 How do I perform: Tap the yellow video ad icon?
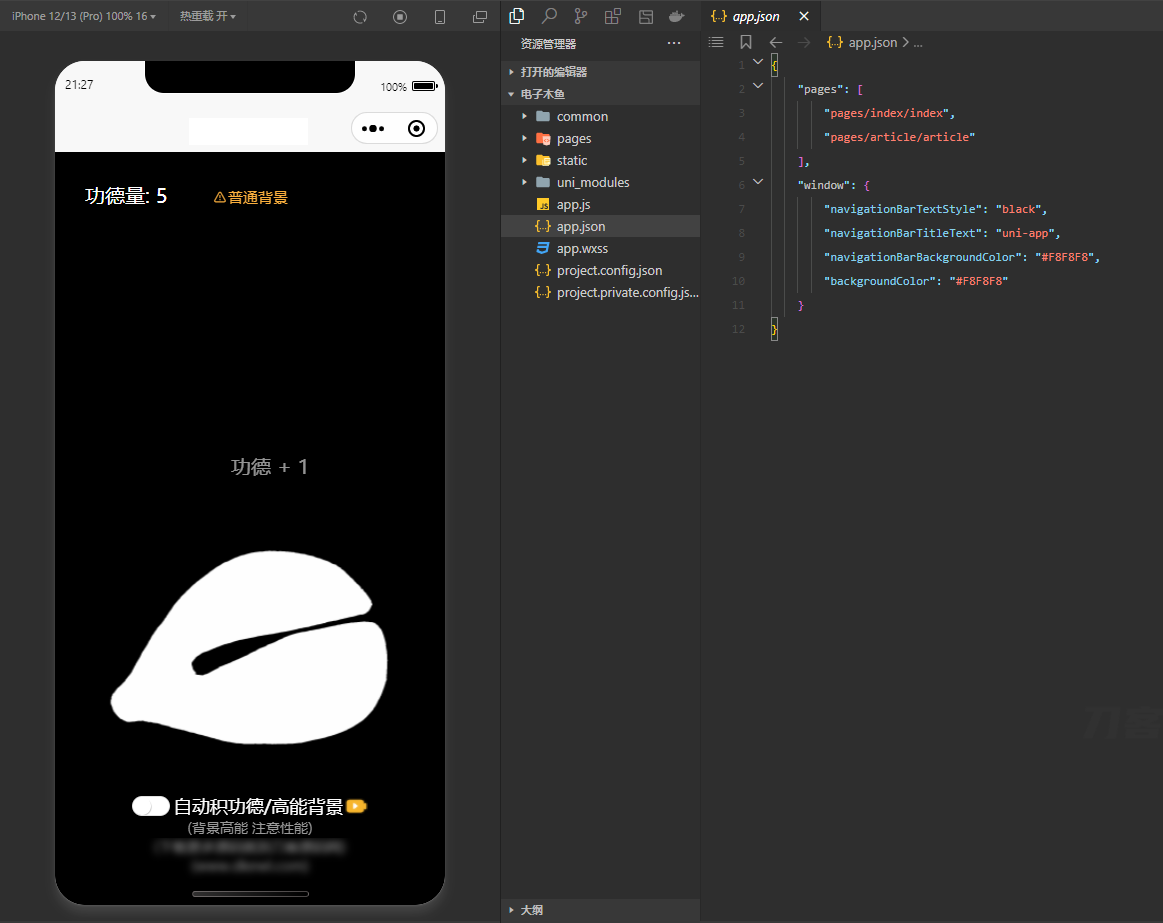click(x=356, y=807)
